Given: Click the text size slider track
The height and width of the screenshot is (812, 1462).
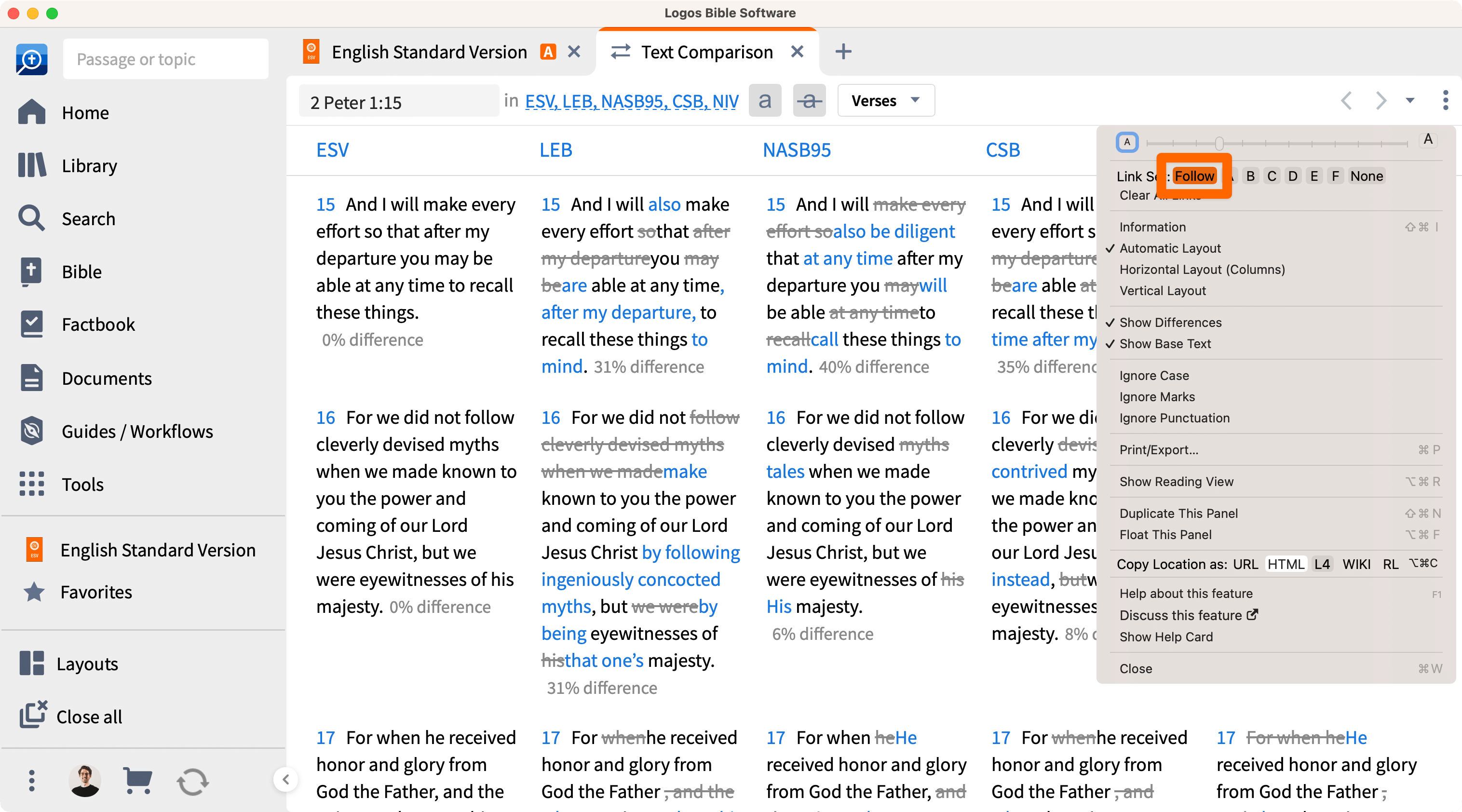Looking at the screenshot, I should [x=1277, y=143].
